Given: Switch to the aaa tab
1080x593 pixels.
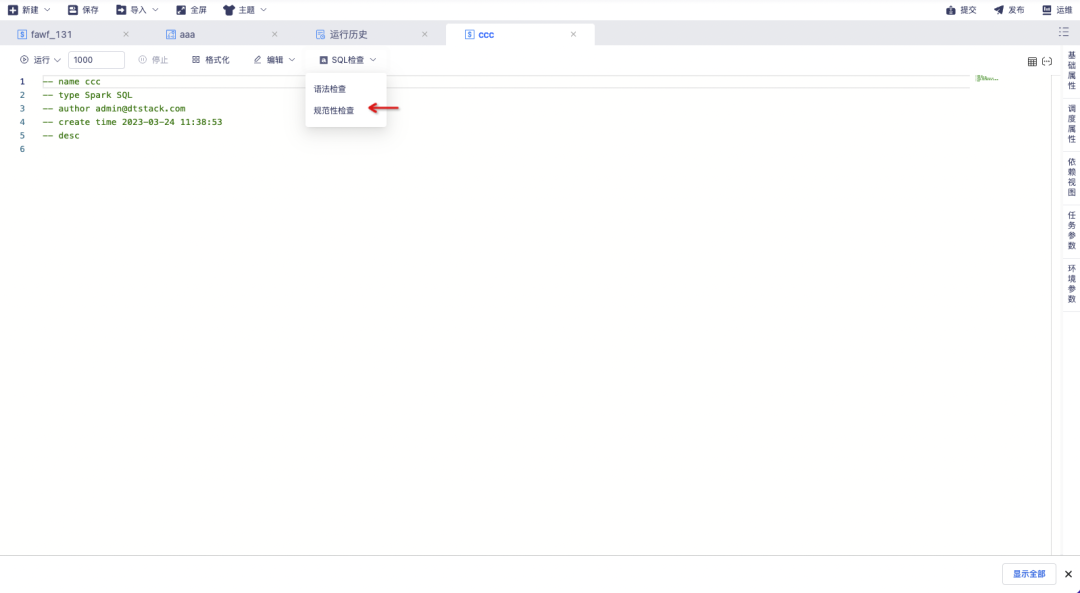Looking at the screenshot, I should 186,33.
